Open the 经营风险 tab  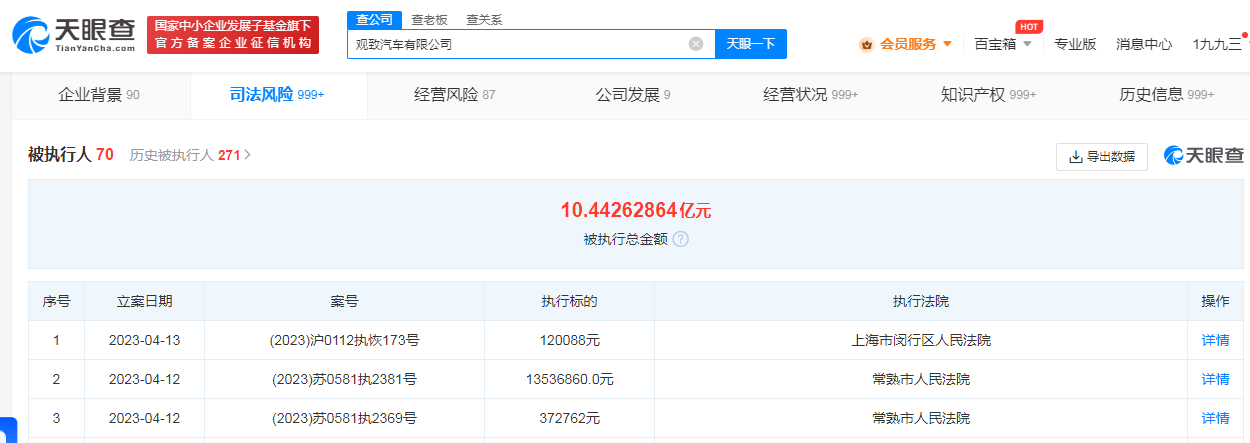tap(454, 95)
